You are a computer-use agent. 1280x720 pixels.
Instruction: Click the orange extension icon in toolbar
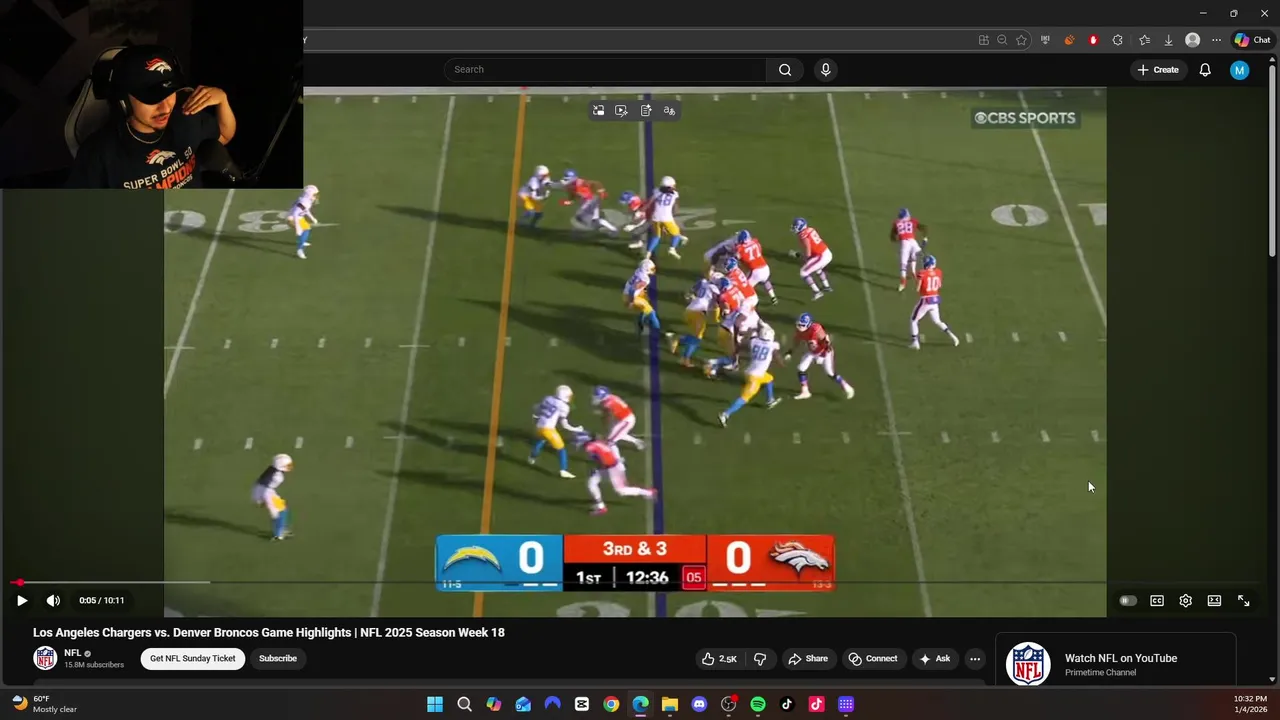pos(1069,40)
